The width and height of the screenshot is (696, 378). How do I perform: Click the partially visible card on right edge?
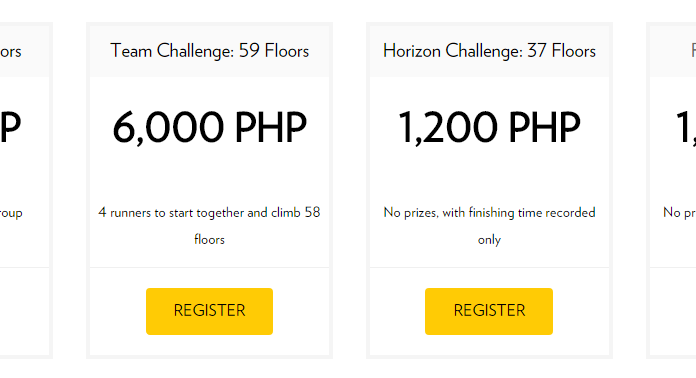tap(671, 190)
